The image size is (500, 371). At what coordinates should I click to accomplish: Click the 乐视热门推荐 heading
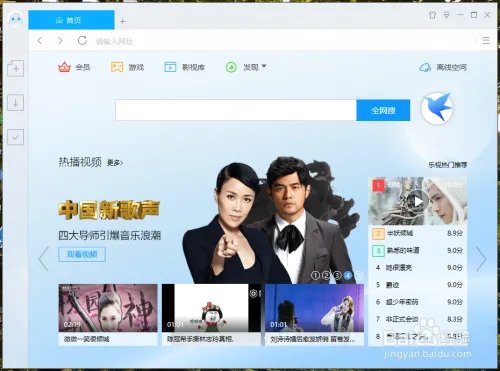coord(448,165)
